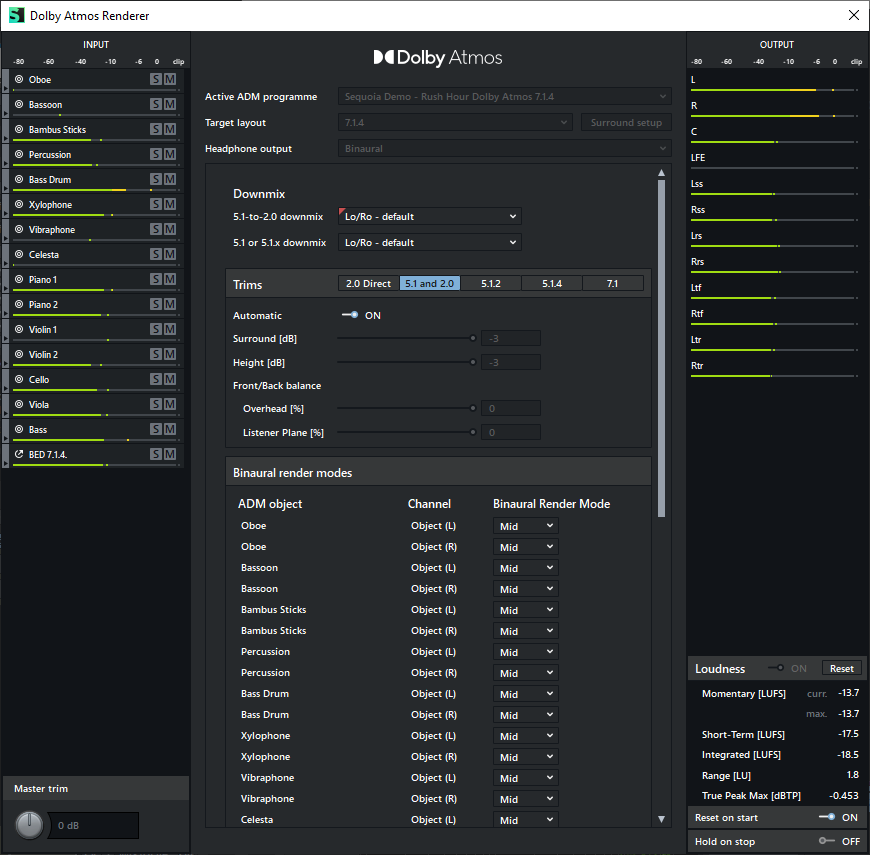Click the settings scrollbar down arrow
The width and height of the screenshot is (870, 855).
coord(660,819)
